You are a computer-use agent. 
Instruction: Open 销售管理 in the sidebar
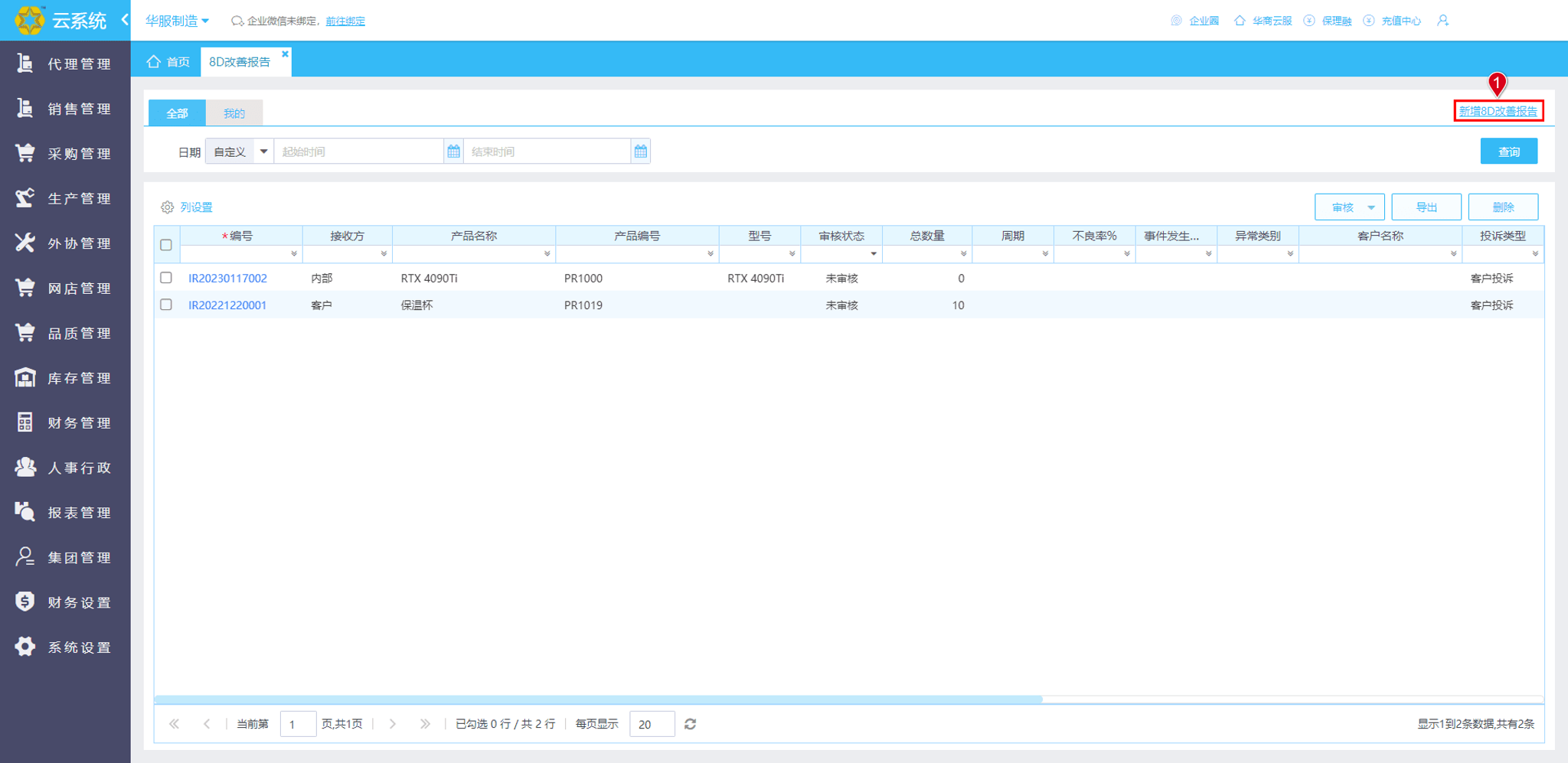(x=65, y=109)
